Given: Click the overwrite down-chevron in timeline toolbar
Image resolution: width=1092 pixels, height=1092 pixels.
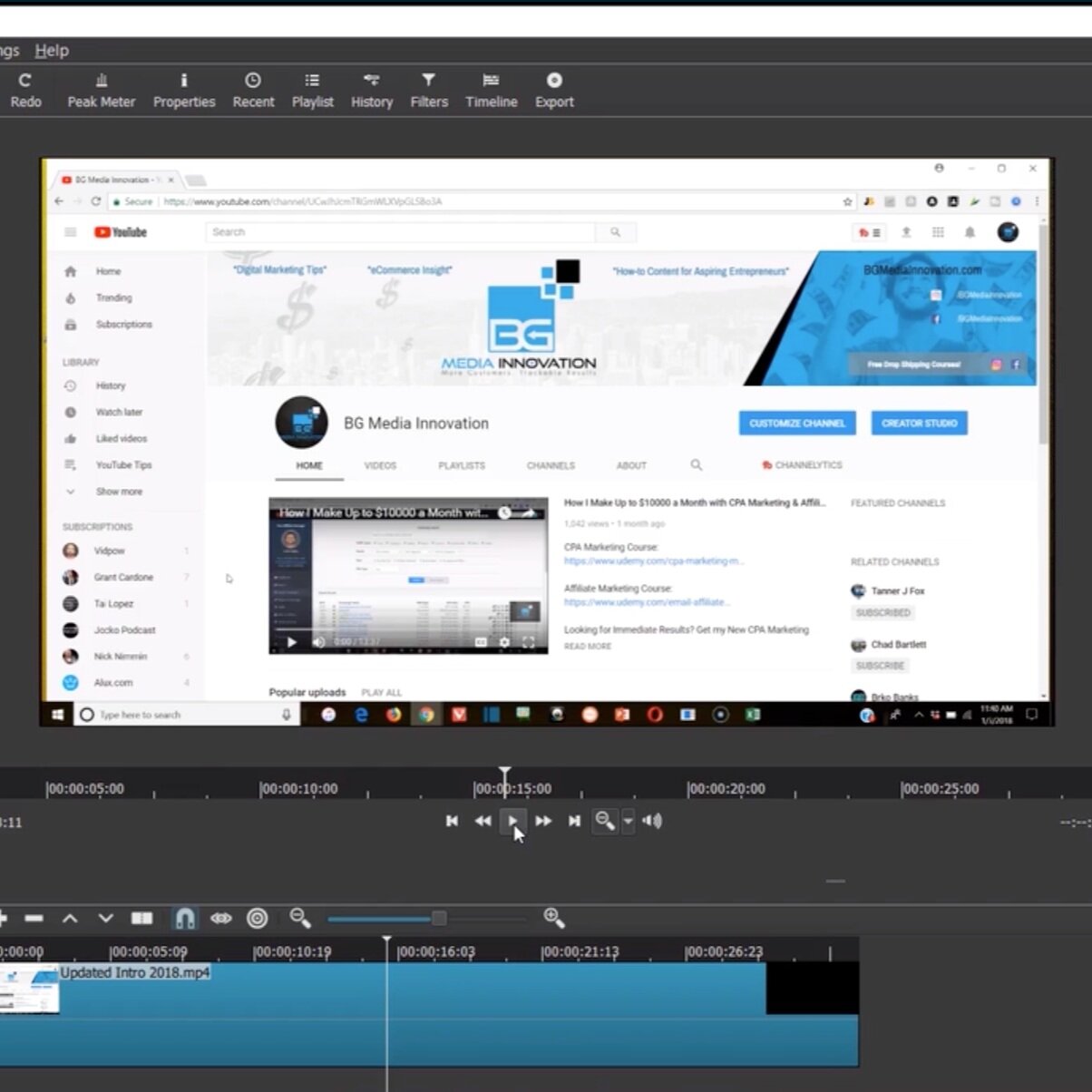Looking at the screenshot, I should 105,919.
